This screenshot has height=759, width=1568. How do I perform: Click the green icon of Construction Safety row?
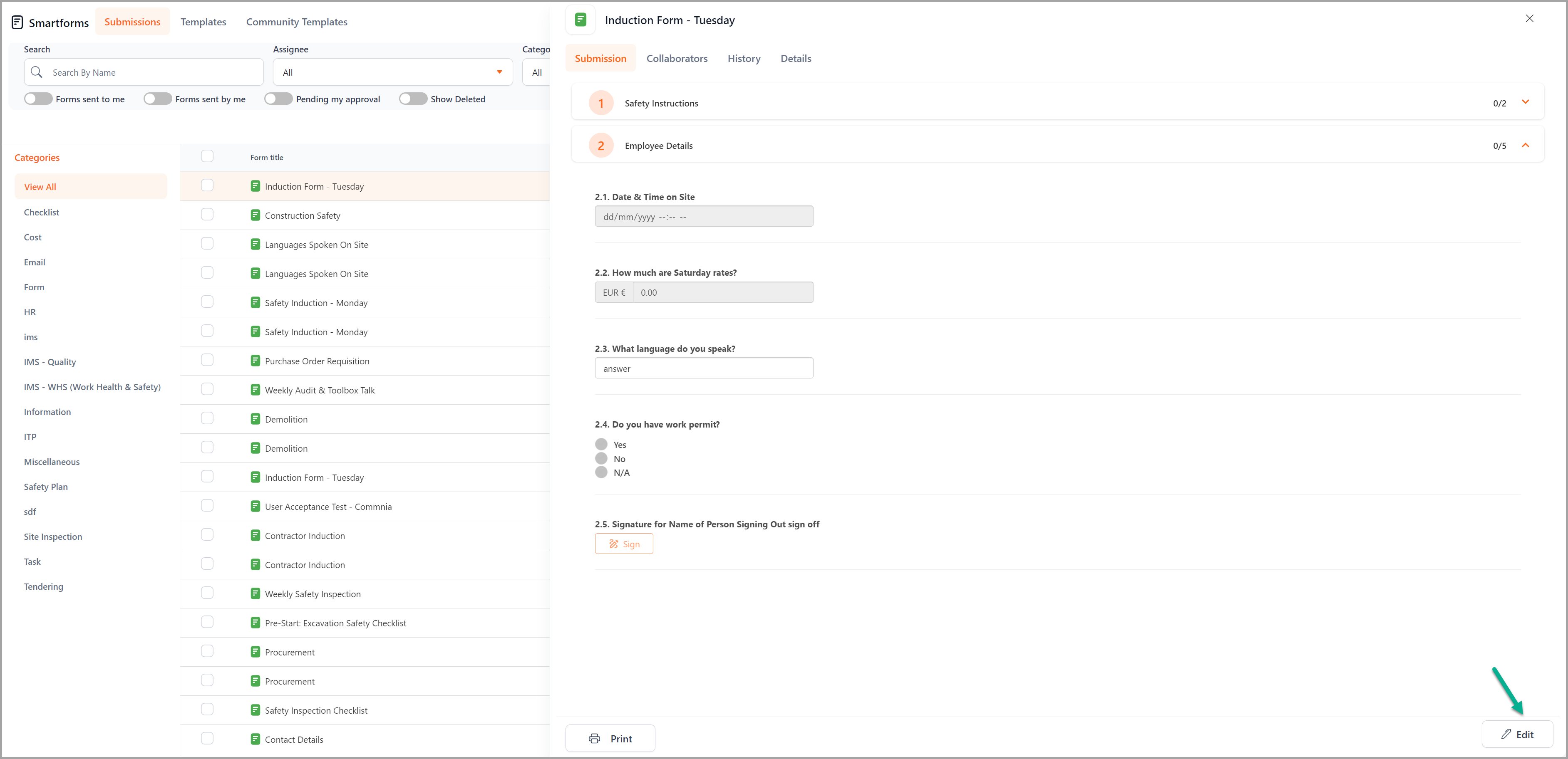tap(256, 215)
